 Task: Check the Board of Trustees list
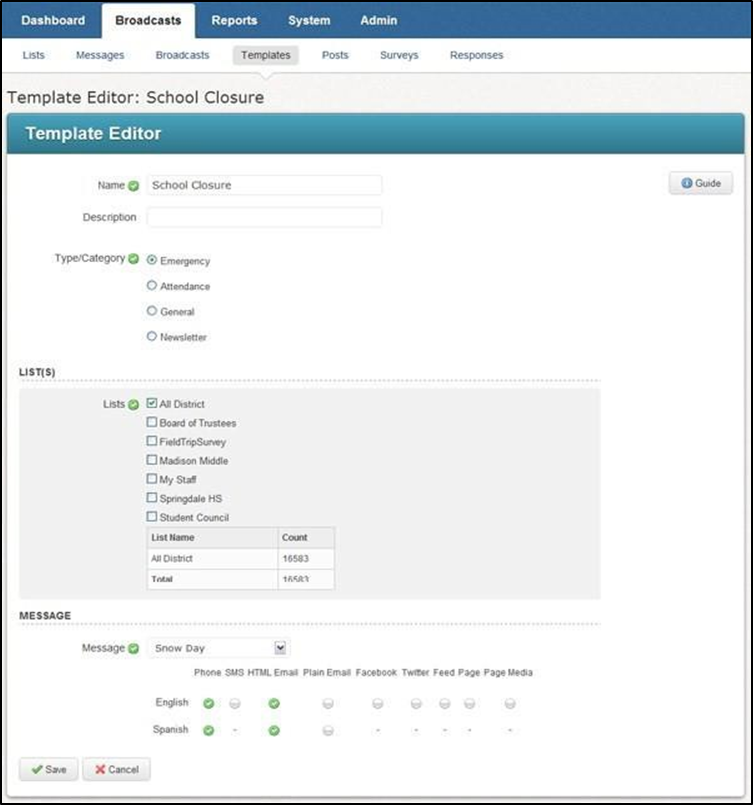tap(152, 422)
